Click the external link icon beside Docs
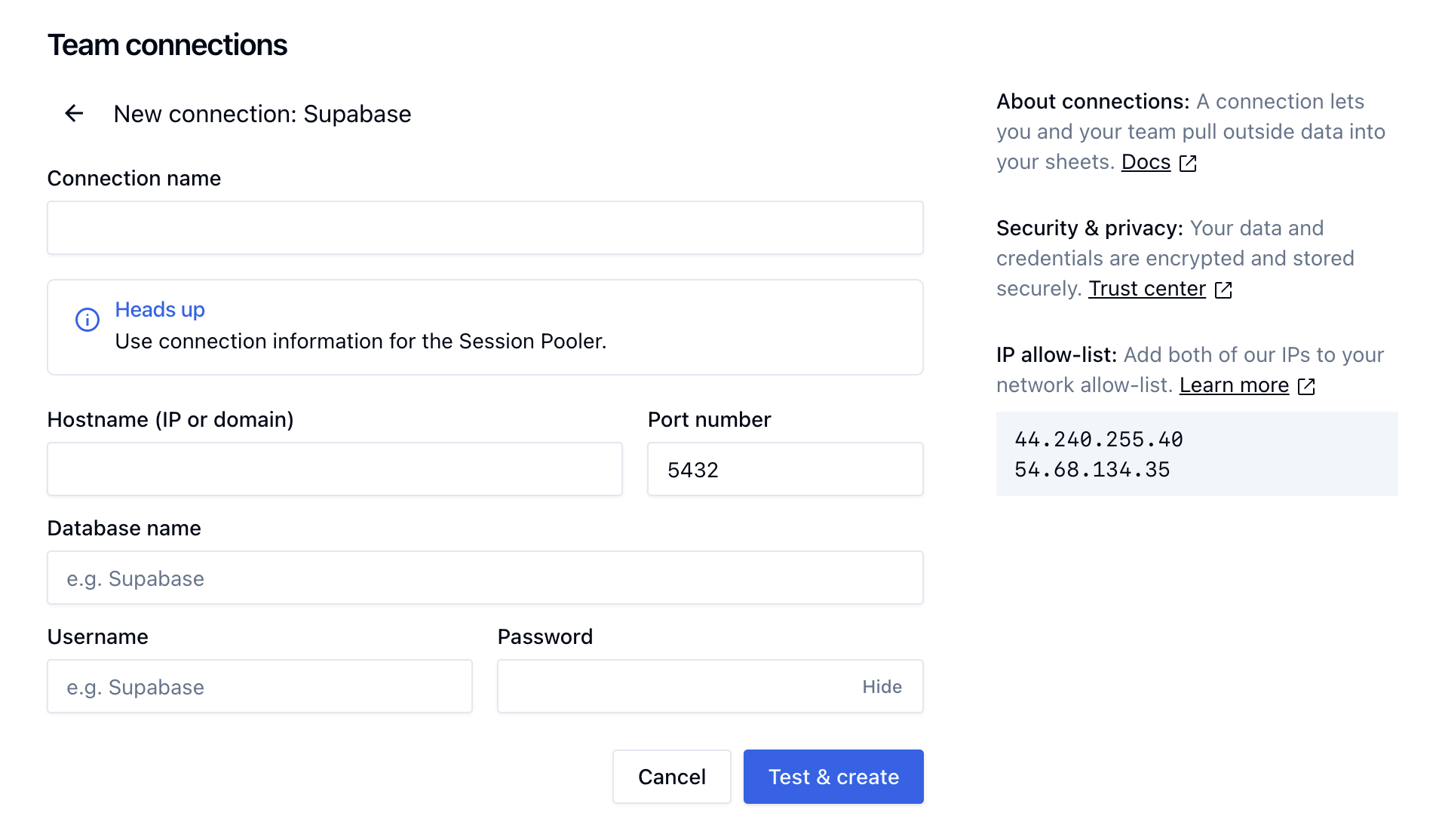Image resolution: width=1442 pixels, height=840 pixels. click(x=1188, y=163)
